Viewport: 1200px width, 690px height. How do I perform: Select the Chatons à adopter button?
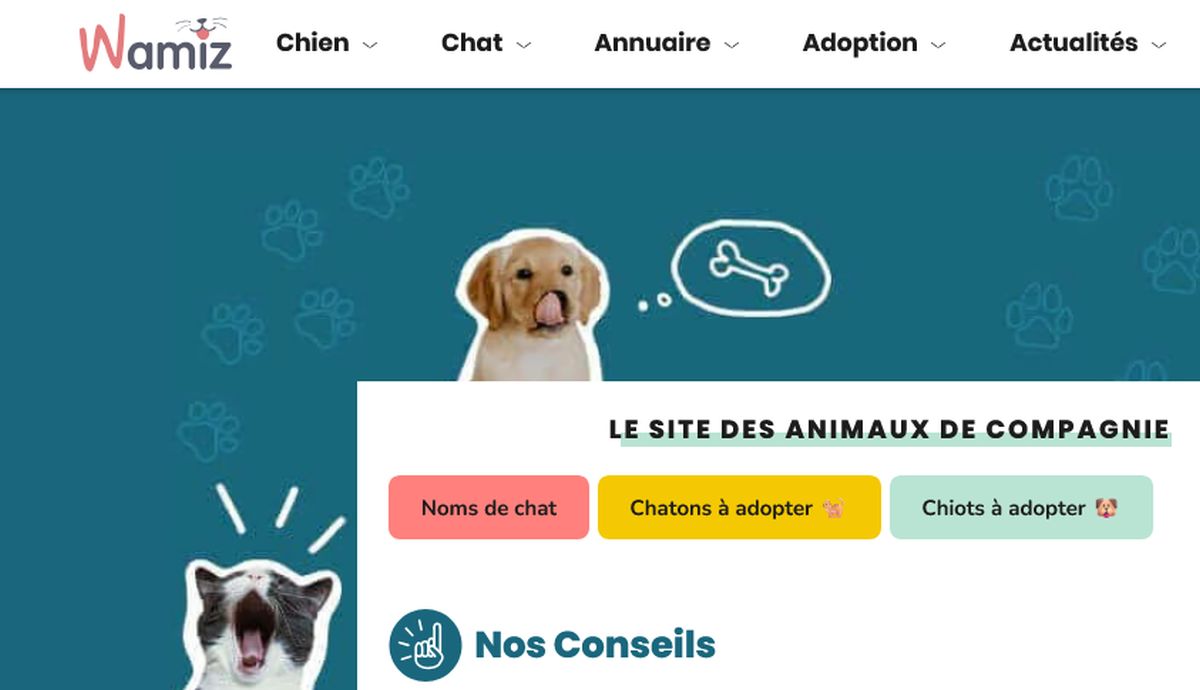[x=739, y=507]
